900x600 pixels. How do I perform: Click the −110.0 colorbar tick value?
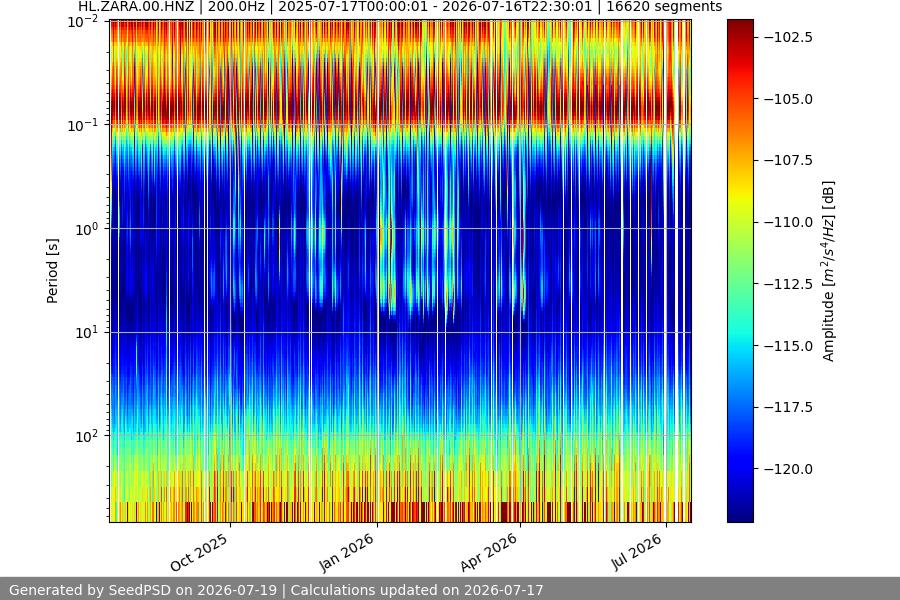pos(788,222)
